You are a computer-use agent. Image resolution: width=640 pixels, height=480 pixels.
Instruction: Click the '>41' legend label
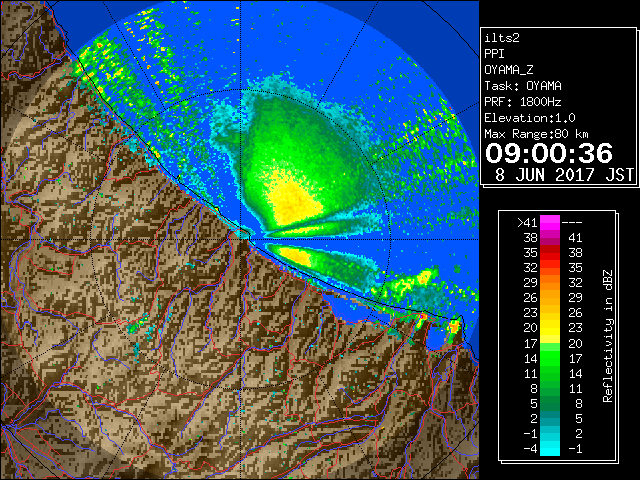pos(527,223)
